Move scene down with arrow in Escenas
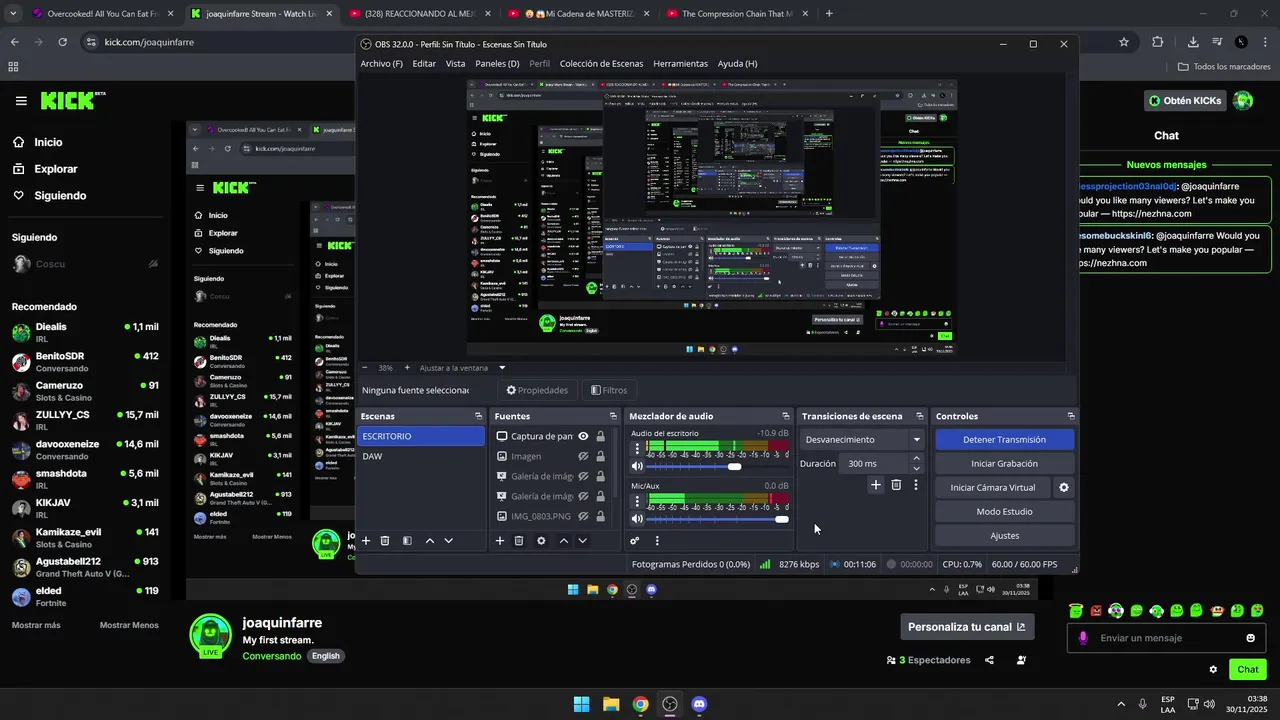 [448, 541]
